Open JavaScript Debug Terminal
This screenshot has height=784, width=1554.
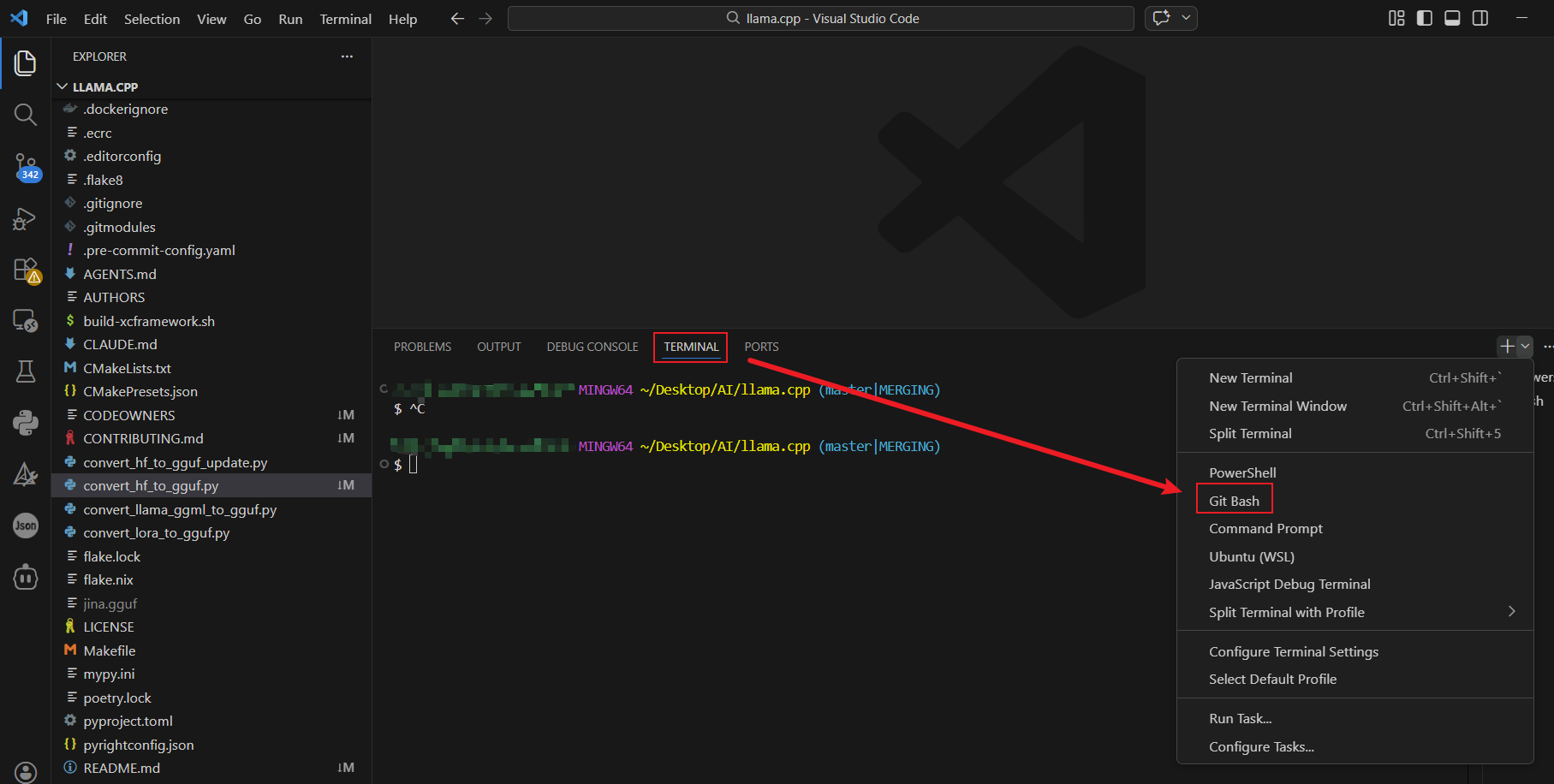point(1355,585)
